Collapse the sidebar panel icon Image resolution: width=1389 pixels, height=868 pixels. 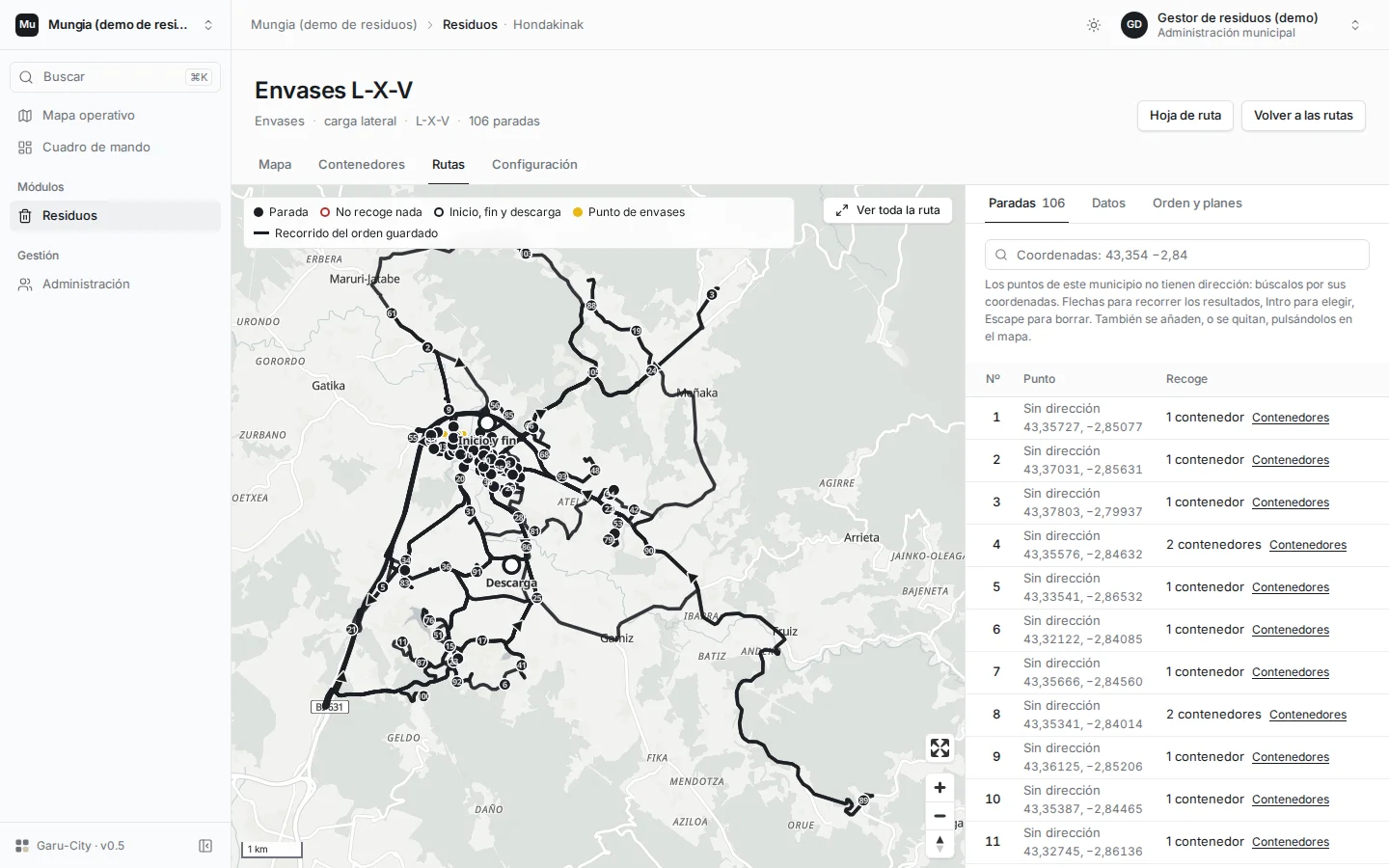tap(205, 846)
